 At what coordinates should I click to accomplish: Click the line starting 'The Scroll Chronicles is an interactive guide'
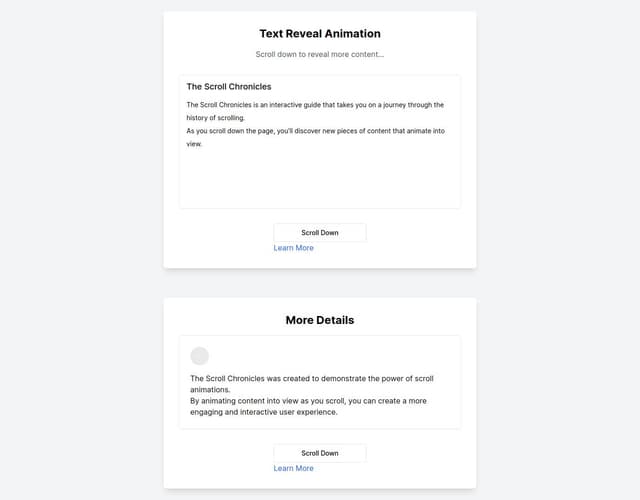coord(315,104)
